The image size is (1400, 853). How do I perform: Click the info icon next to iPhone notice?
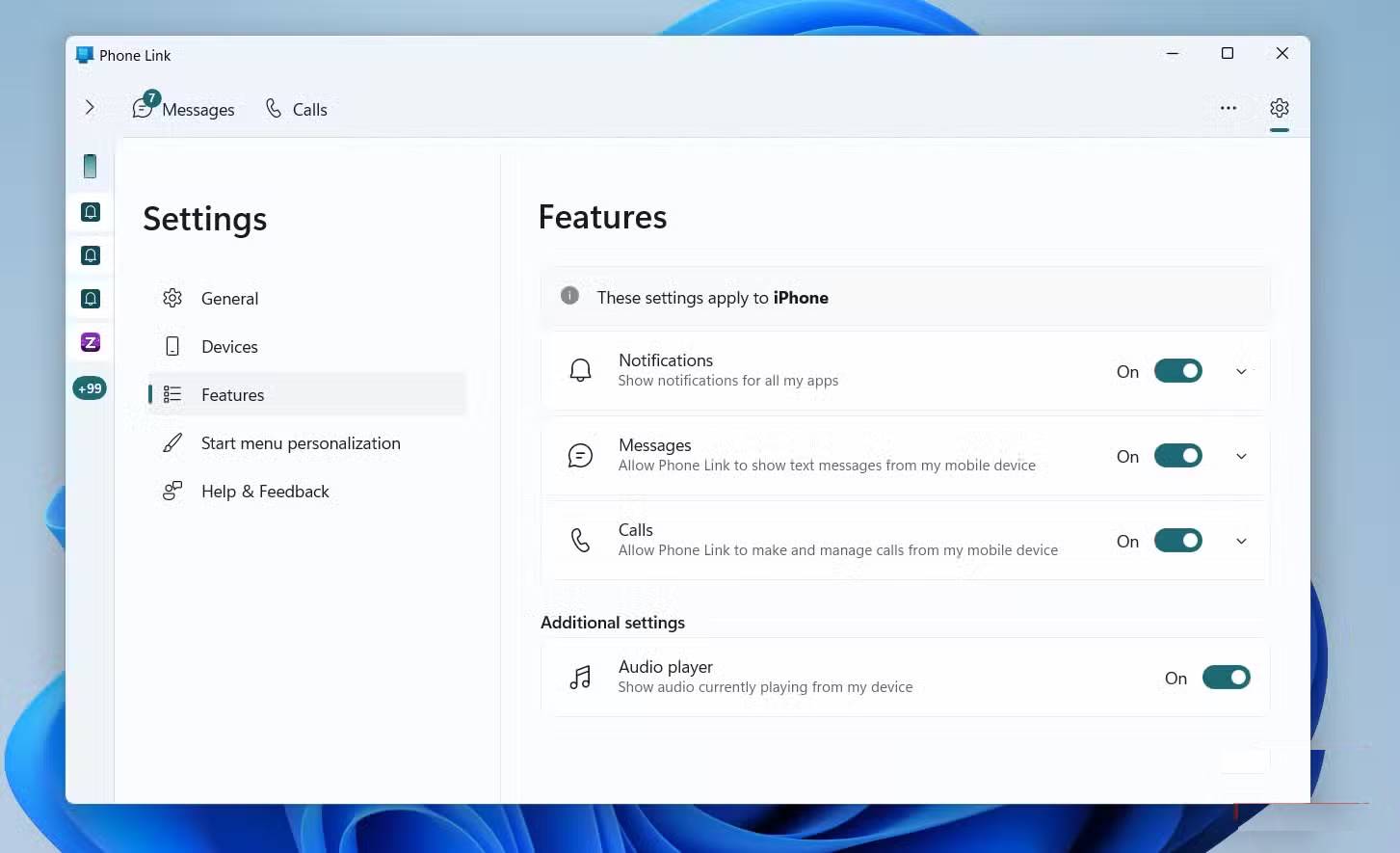tap(570, 296)
